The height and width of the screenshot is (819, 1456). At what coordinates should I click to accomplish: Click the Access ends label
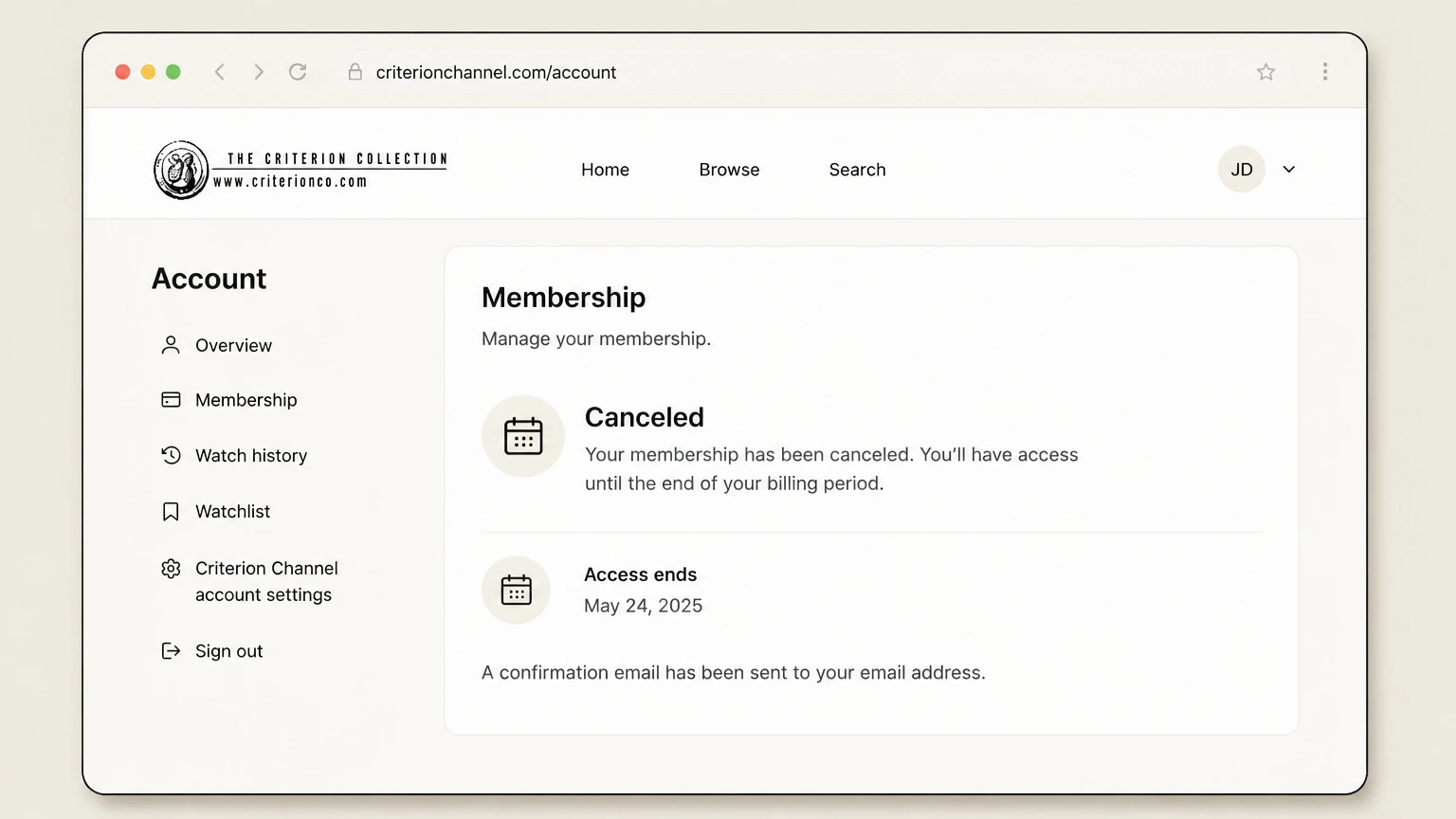(x=641, y=574)
